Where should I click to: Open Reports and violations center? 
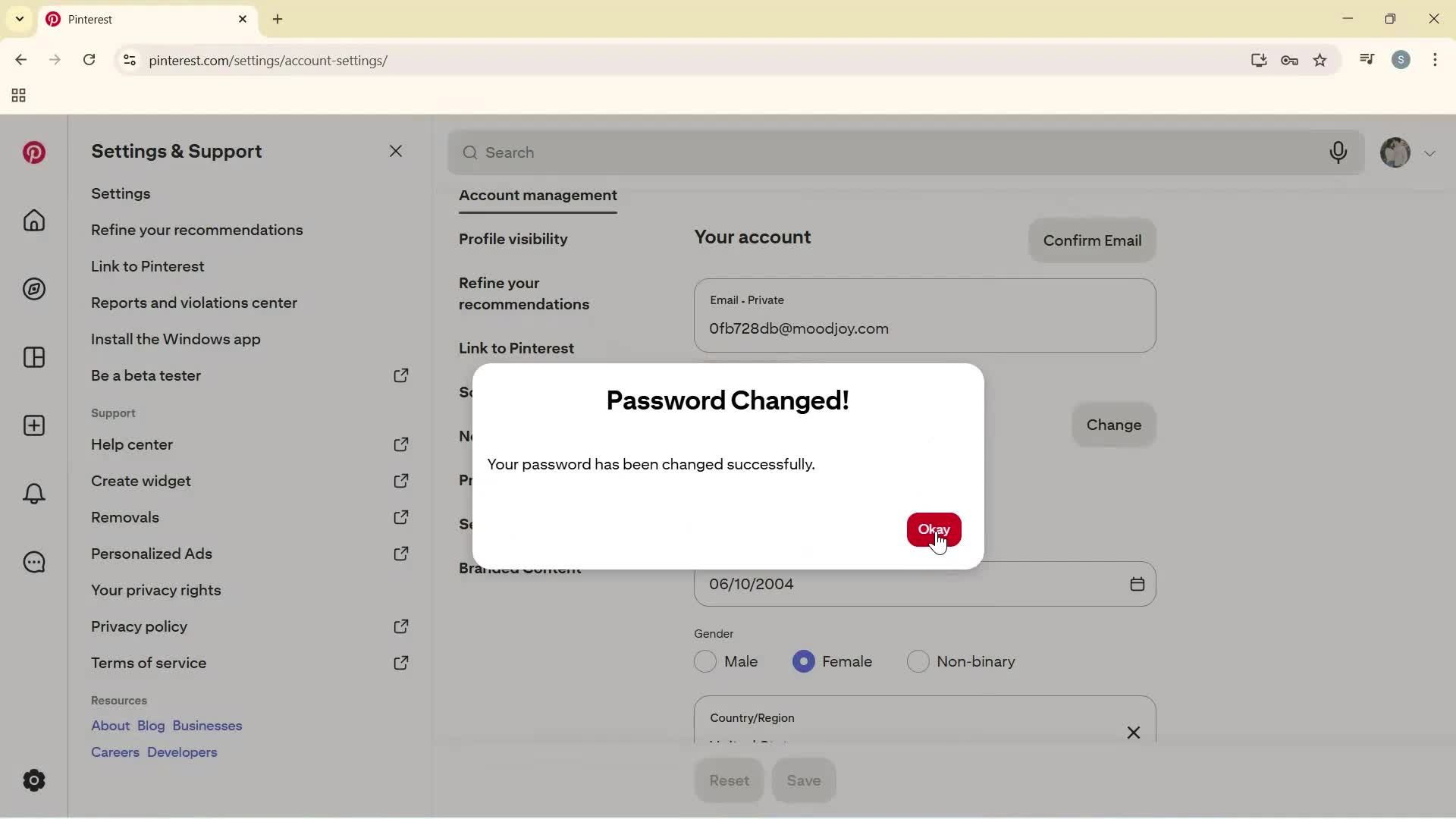pos(193,303)
